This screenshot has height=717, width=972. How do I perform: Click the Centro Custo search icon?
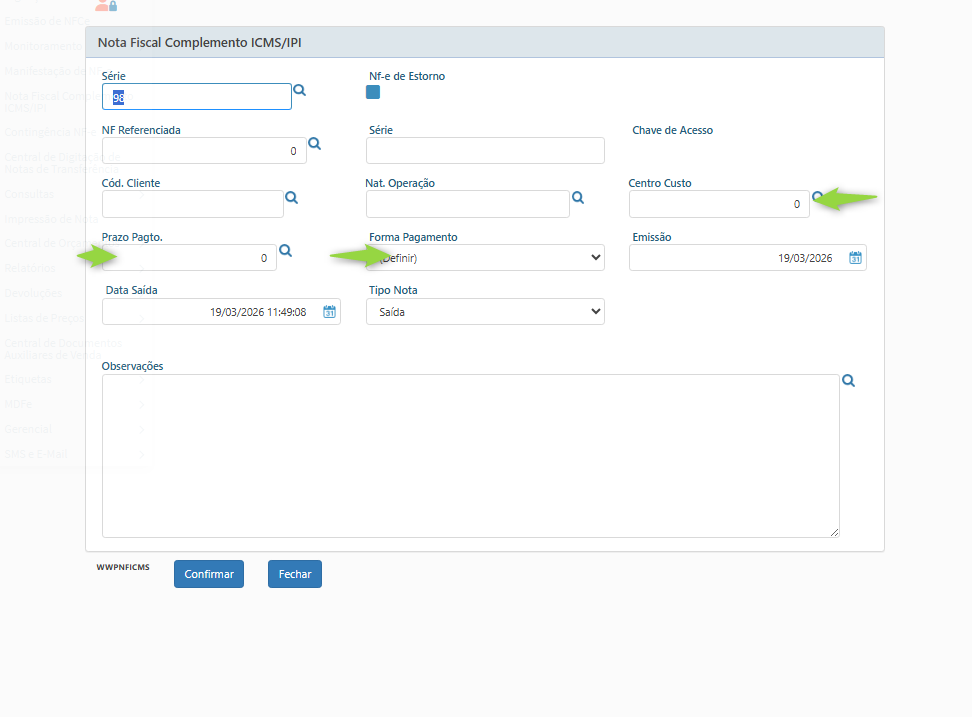coord(817,197)
